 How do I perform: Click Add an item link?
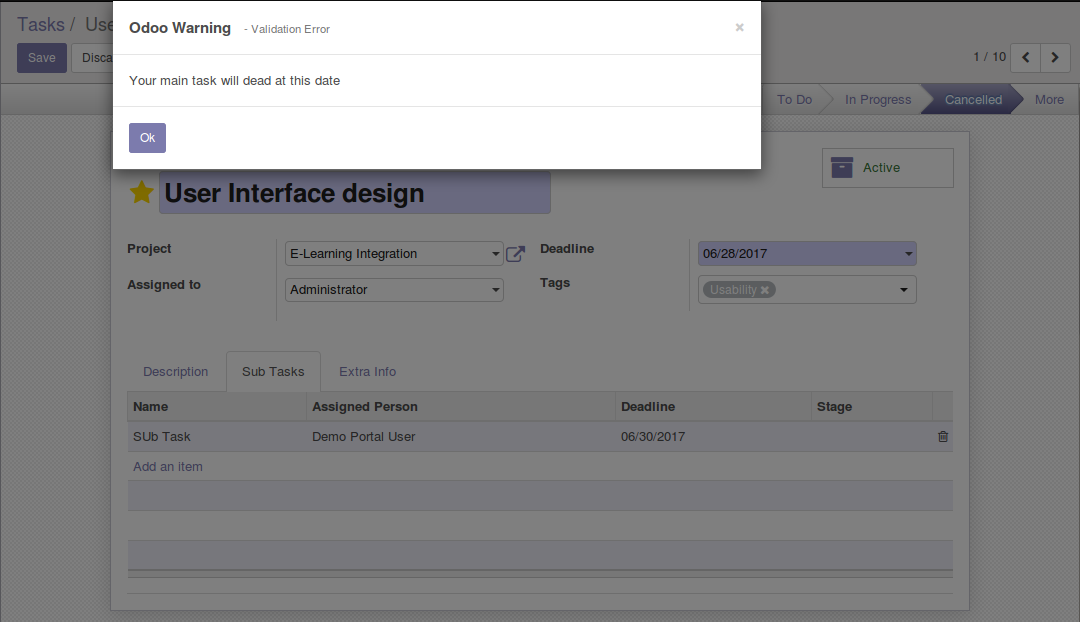pos(168,467)
